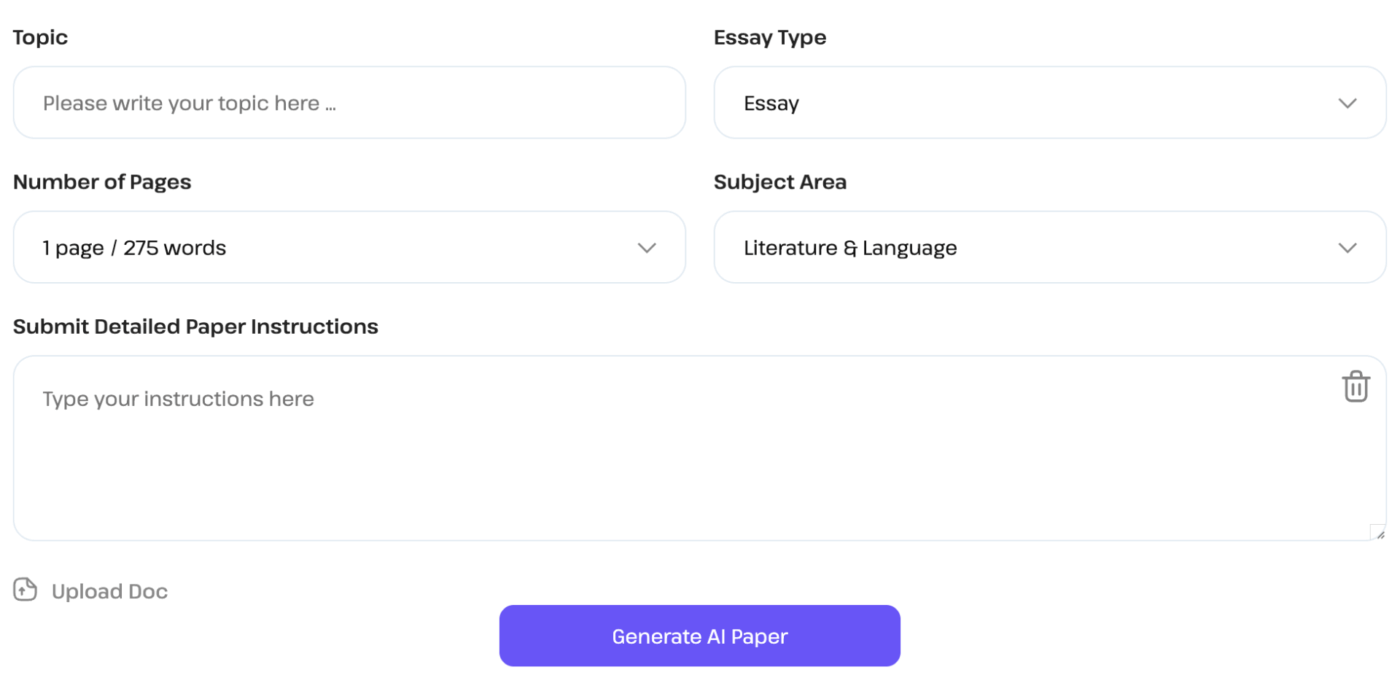This screenshot has height=683, width=1400.
Task: Click the Upload Doc link
Action: [x=108, y=590]
